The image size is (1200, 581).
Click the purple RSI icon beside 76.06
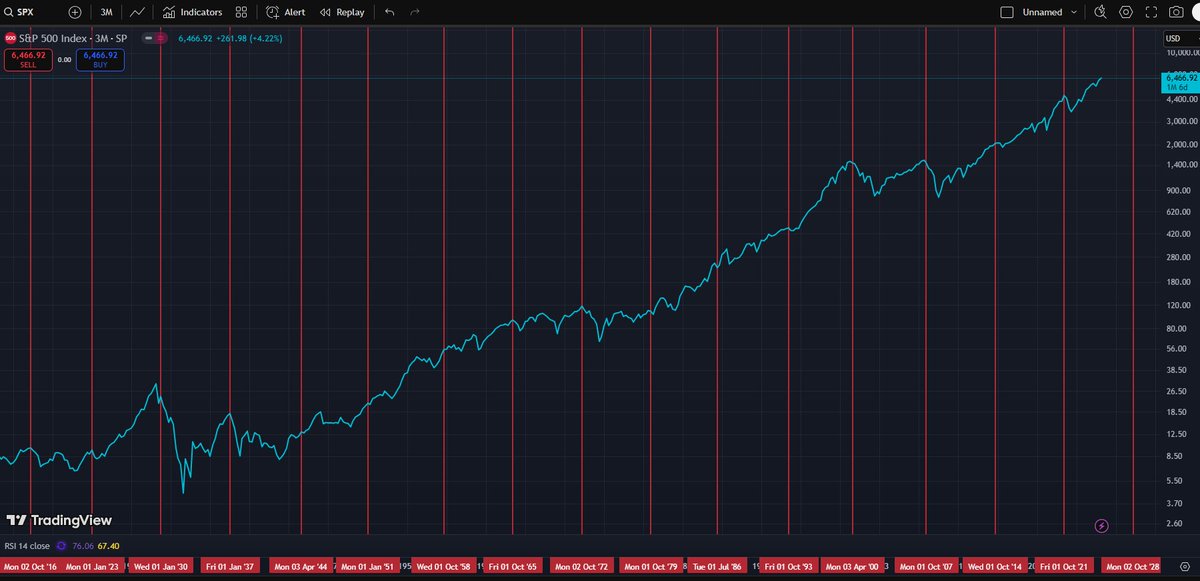click(63, 546)
